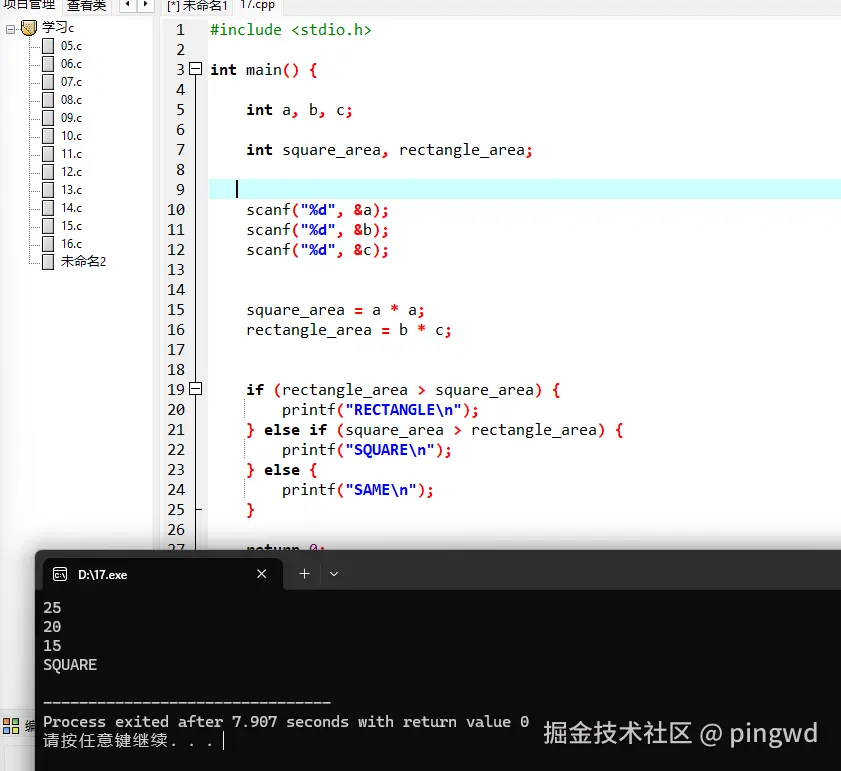Open file 10.c in the project tree

tap(71, 136)
